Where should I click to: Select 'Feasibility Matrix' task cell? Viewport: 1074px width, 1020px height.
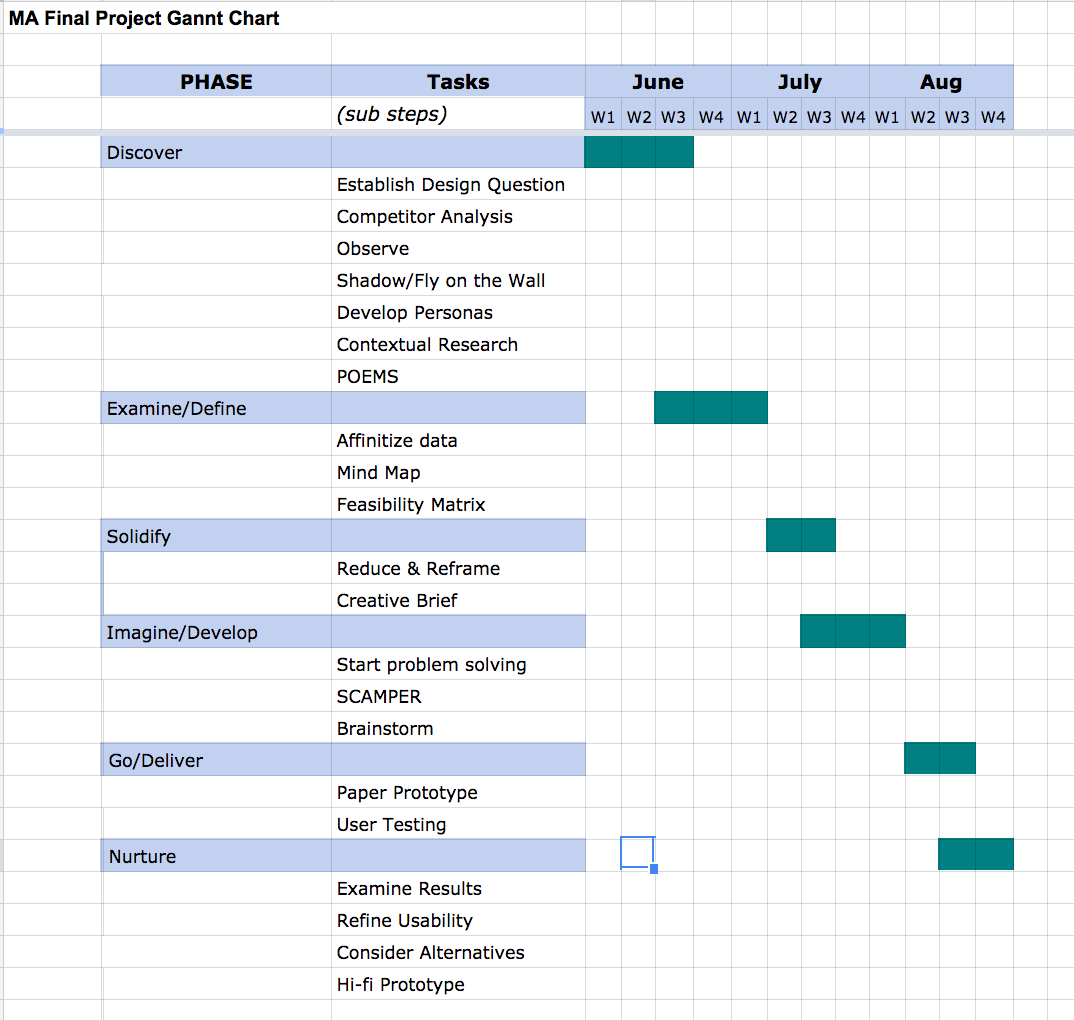click(x=458, y=504)
